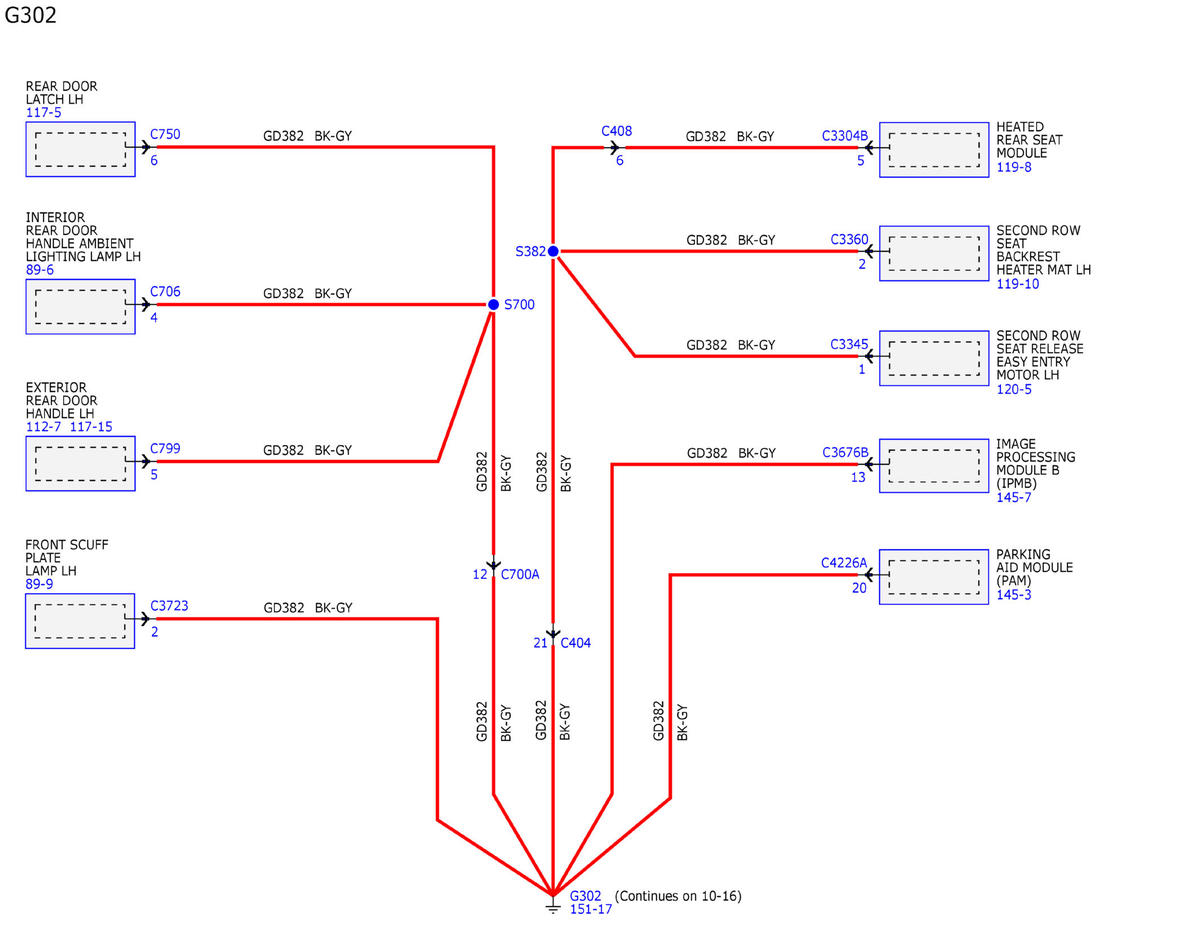Select inline connector label C404
This screenshot has width=1200, height=927.
click(576, 643)
